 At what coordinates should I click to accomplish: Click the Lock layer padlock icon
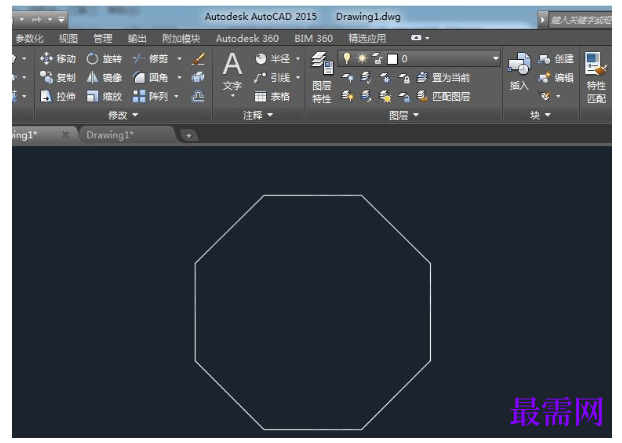tap(404, 77)
